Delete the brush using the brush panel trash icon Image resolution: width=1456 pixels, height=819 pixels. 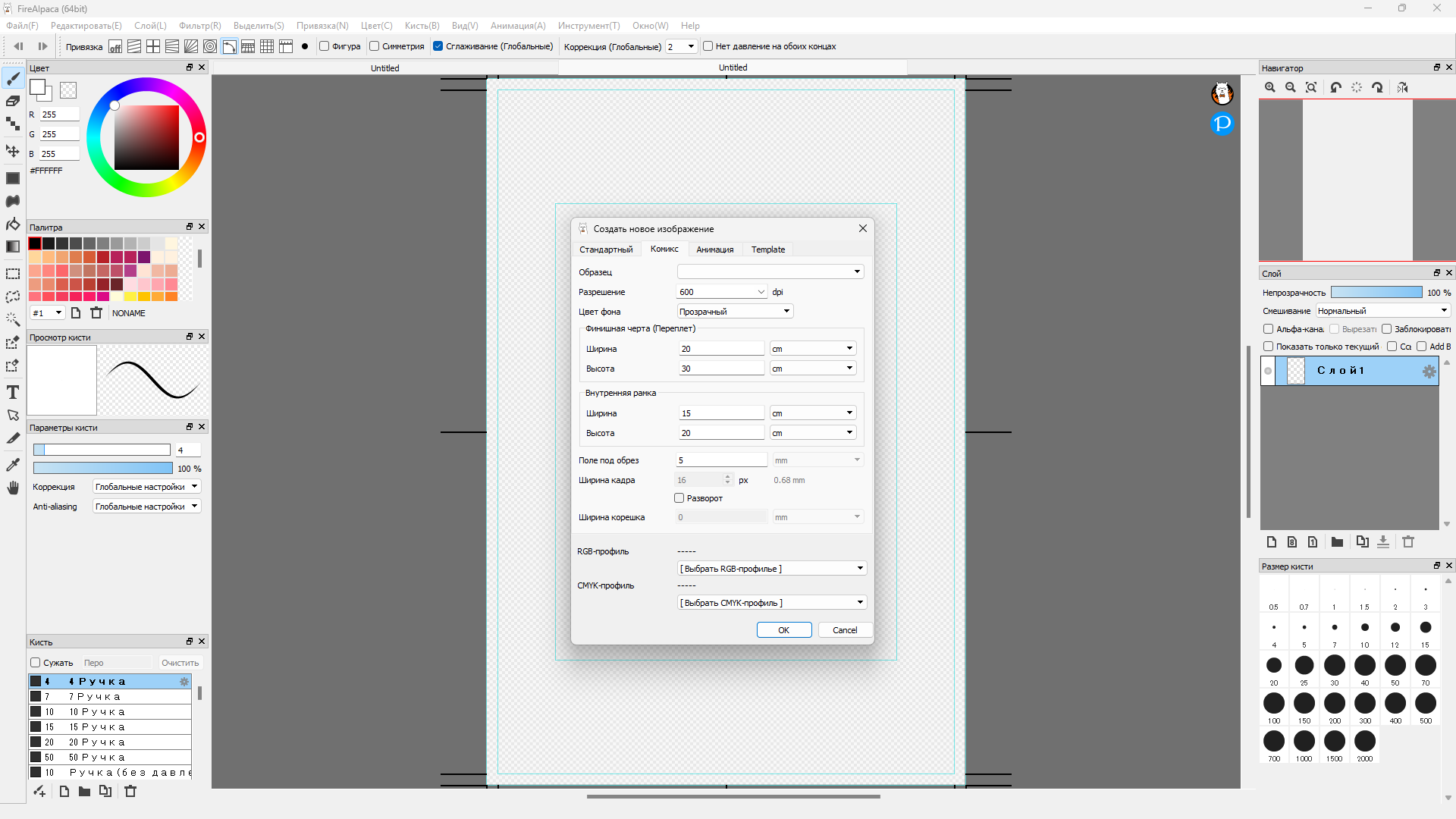(x=130, y=791)
